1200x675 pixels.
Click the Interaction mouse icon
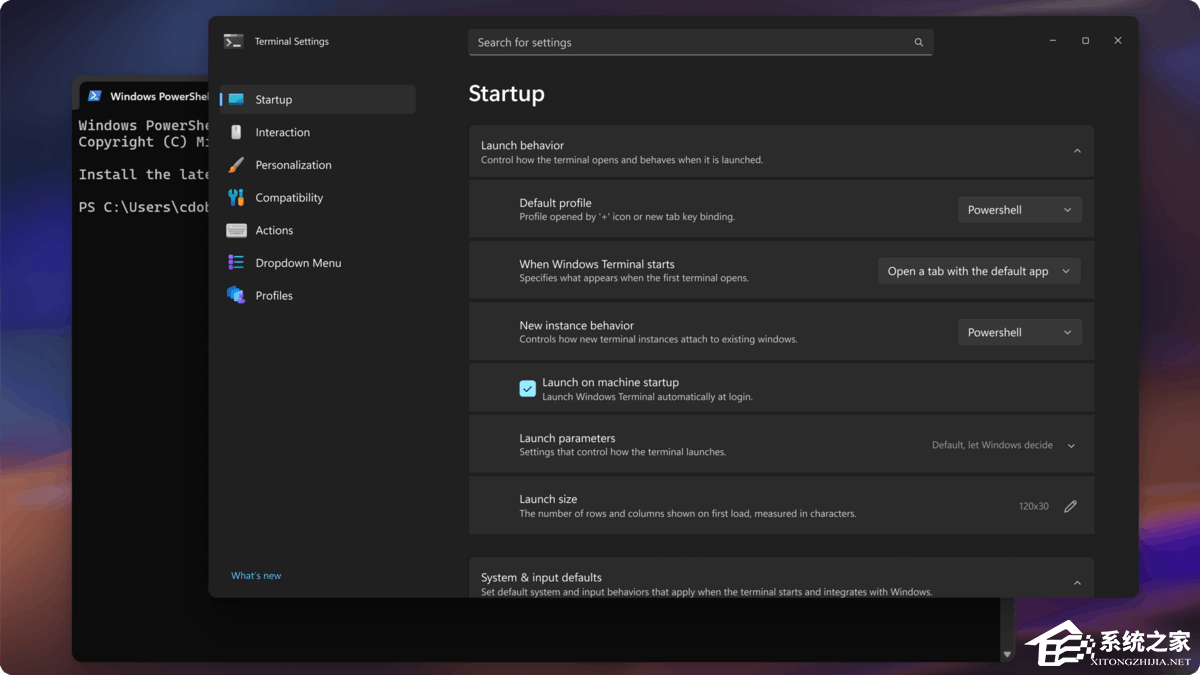(x=236, y=132)
